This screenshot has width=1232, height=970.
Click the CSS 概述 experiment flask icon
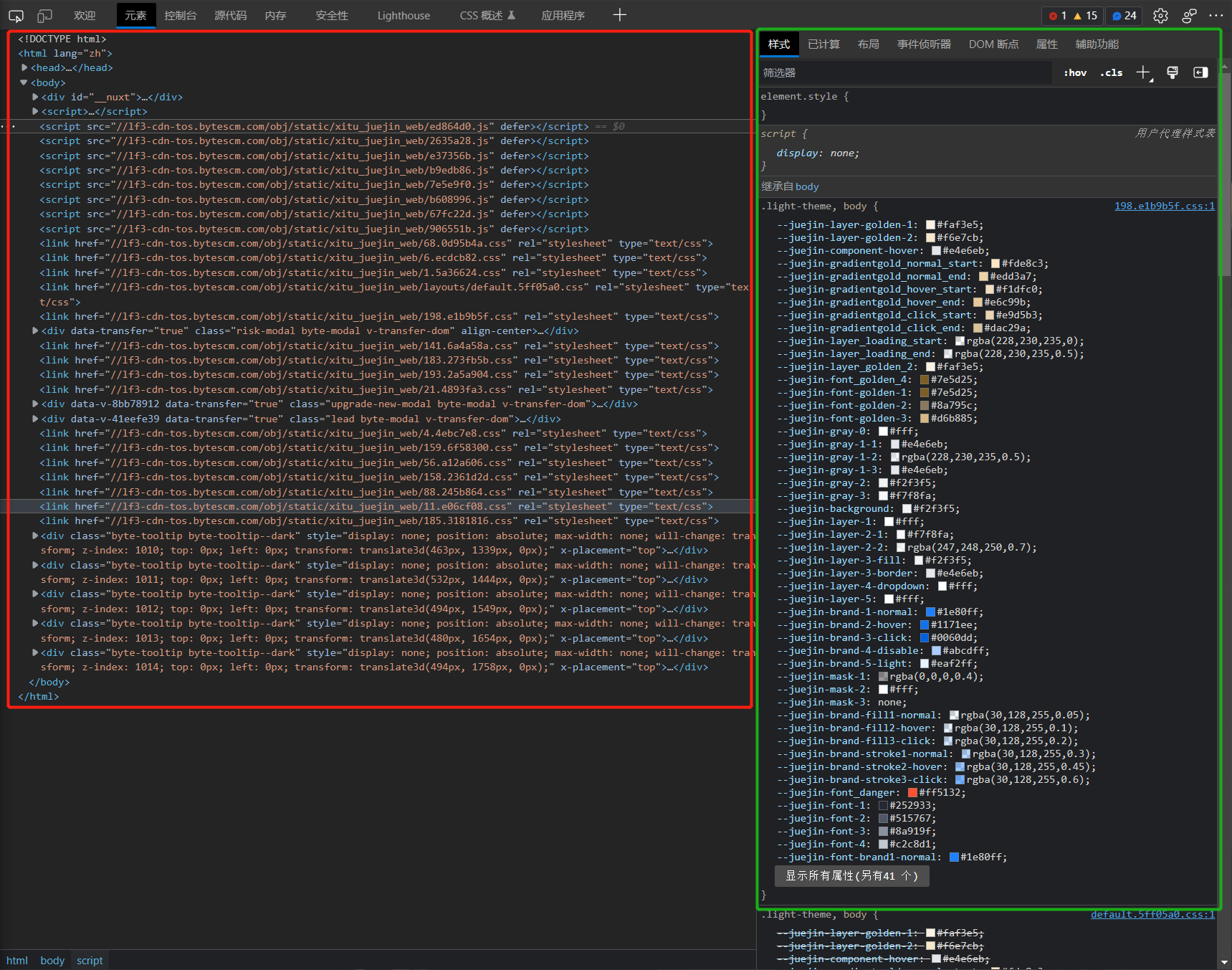[512, 15]
